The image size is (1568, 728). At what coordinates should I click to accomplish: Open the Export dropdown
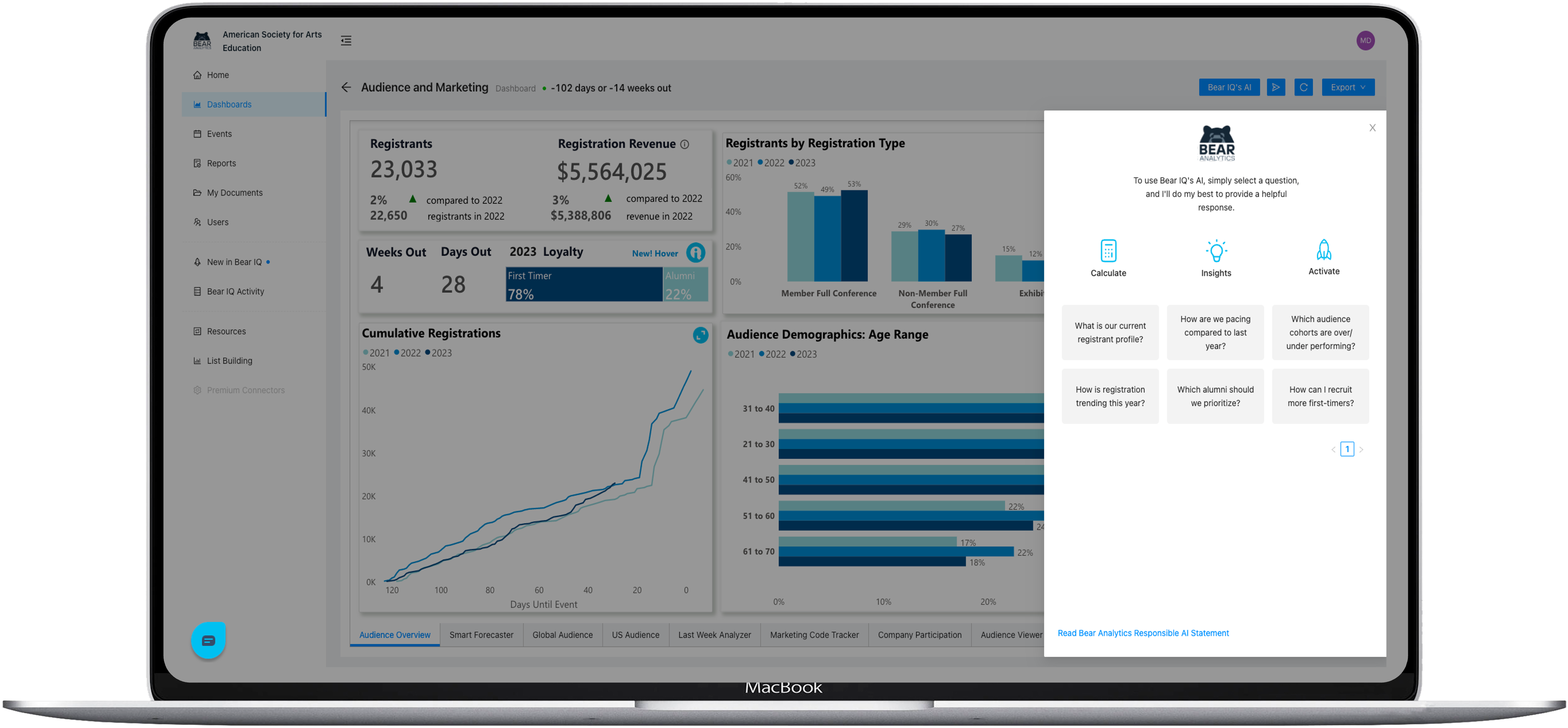pos(1348,87)
